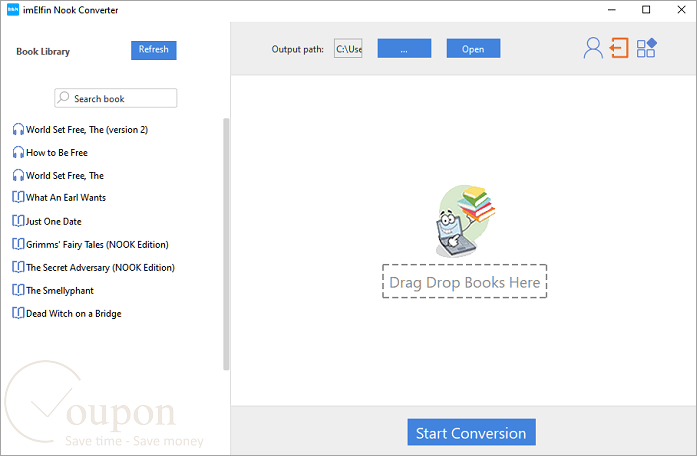Click the book icon beside What An Earl Wants
This screenshot has width=697, height=456.
[18, 197]
